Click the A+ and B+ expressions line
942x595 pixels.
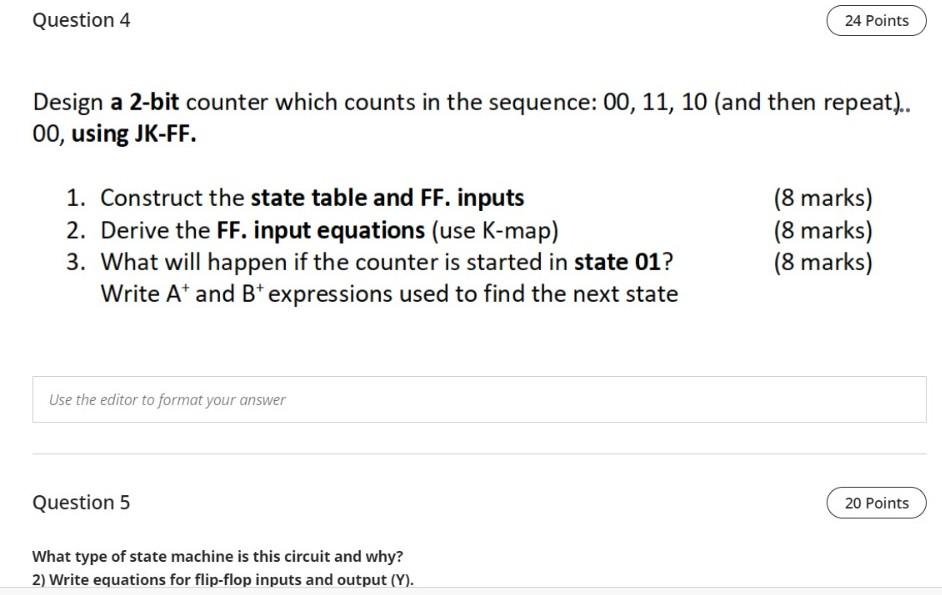pyautogui.click(x=388, y=292)
